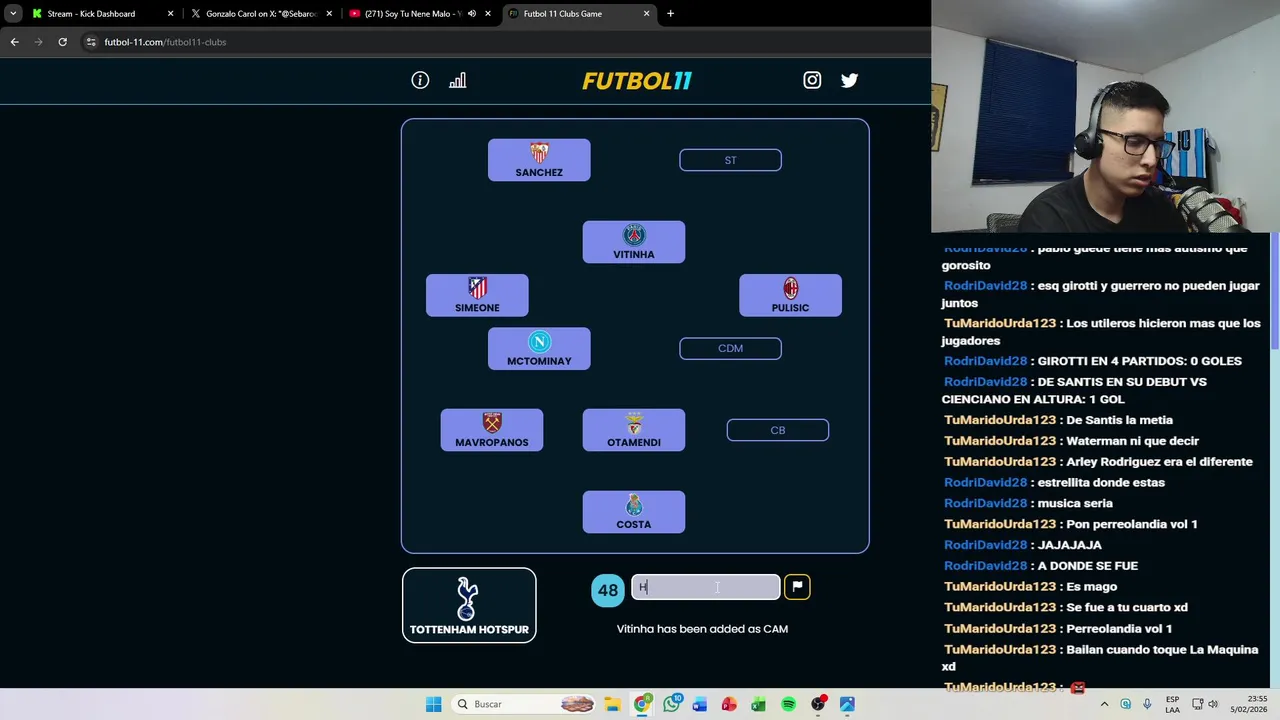Open Chrome from the taskbar
Screen dimensions: 1280x720
(642, 704)
